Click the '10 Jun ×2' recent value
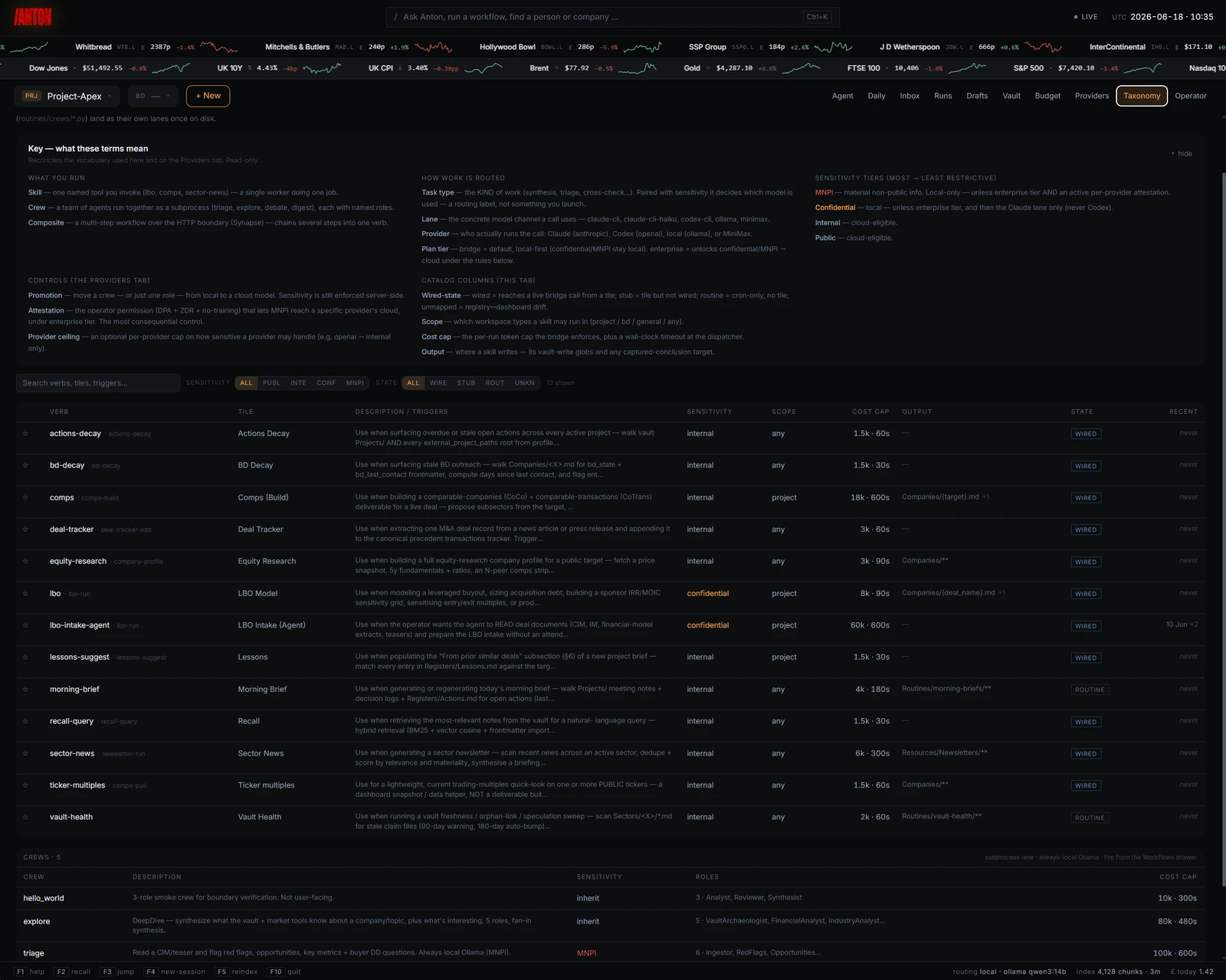Image resolution: width=1226 pixels, height=980 pixels. click(x=1182, y=624)
